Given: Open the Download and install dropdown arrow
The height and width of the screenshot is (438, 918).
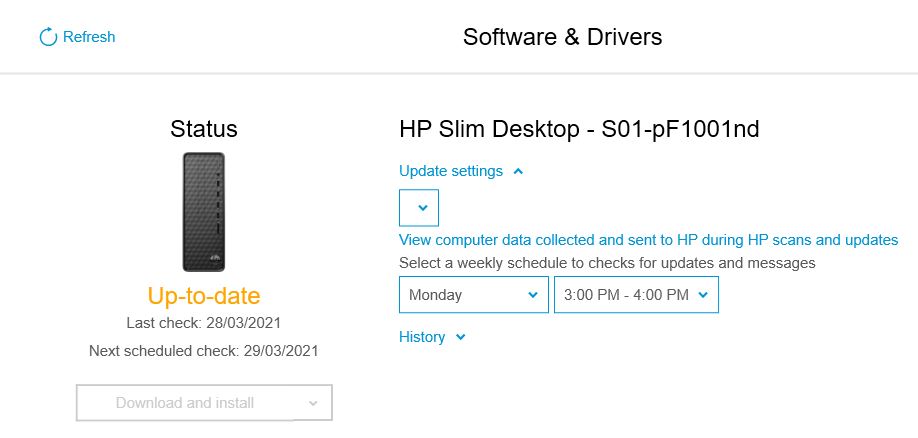Looking at the screenshot, I should [313, 403].
